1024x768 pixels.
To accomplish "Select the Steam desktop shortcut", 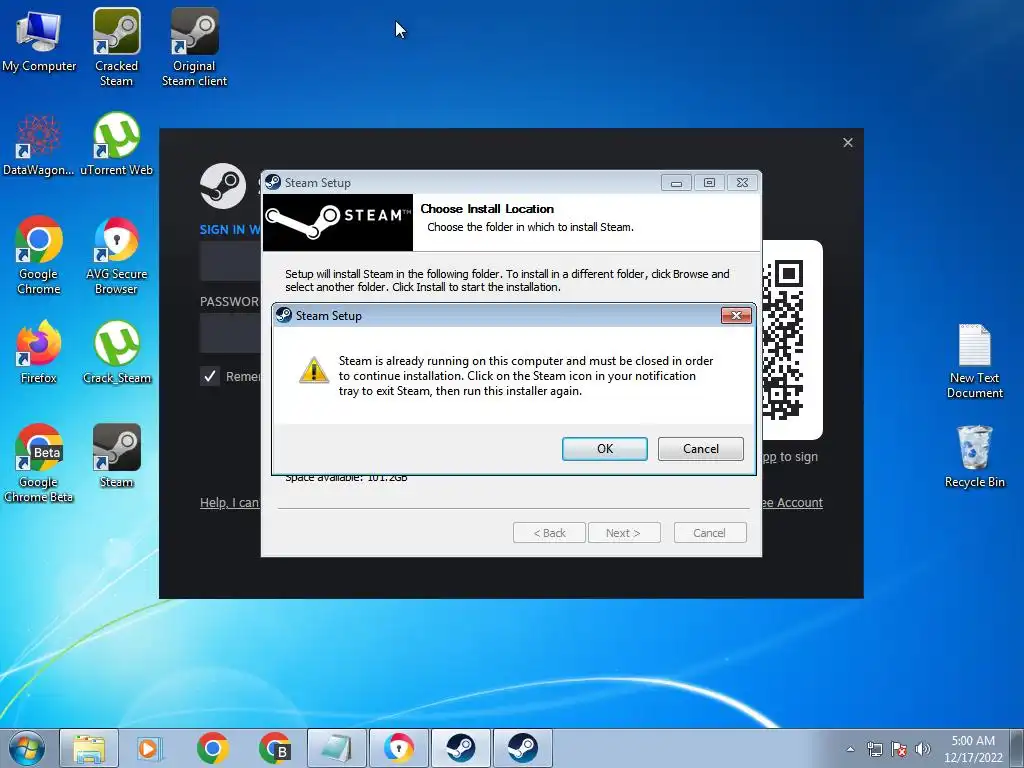I will [x=116, y=456].
